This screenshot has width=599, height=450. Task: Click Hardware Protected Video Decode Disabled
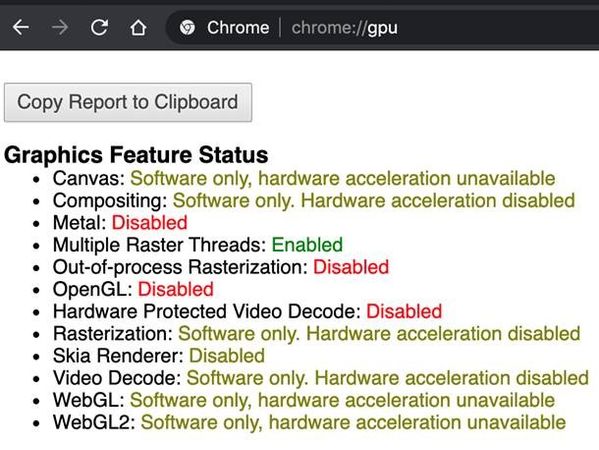point(404,311)
